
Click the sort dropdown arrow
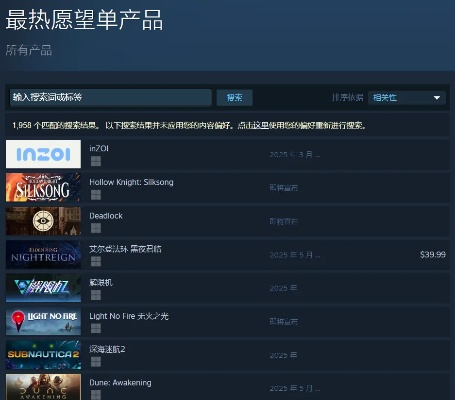[x=437, y=98]
